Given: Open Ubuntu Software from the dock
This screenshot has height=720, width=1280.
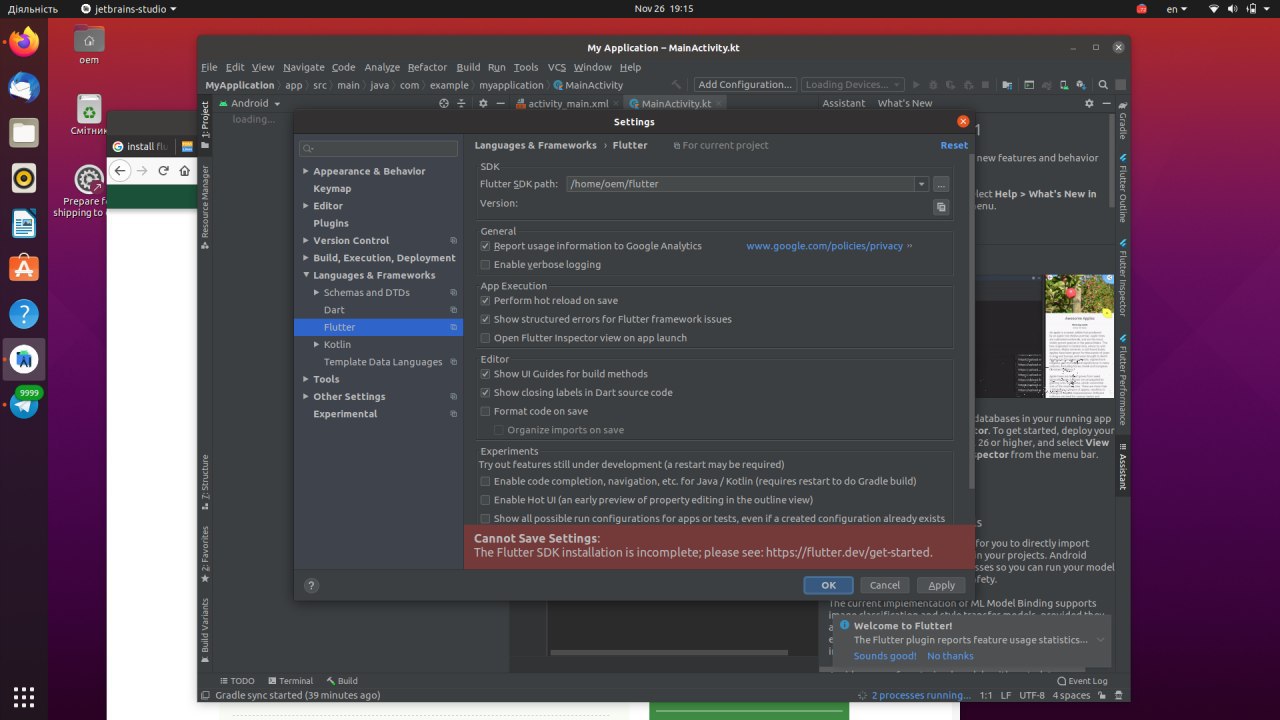Looking at the screenshot, I should coord(24,268).
